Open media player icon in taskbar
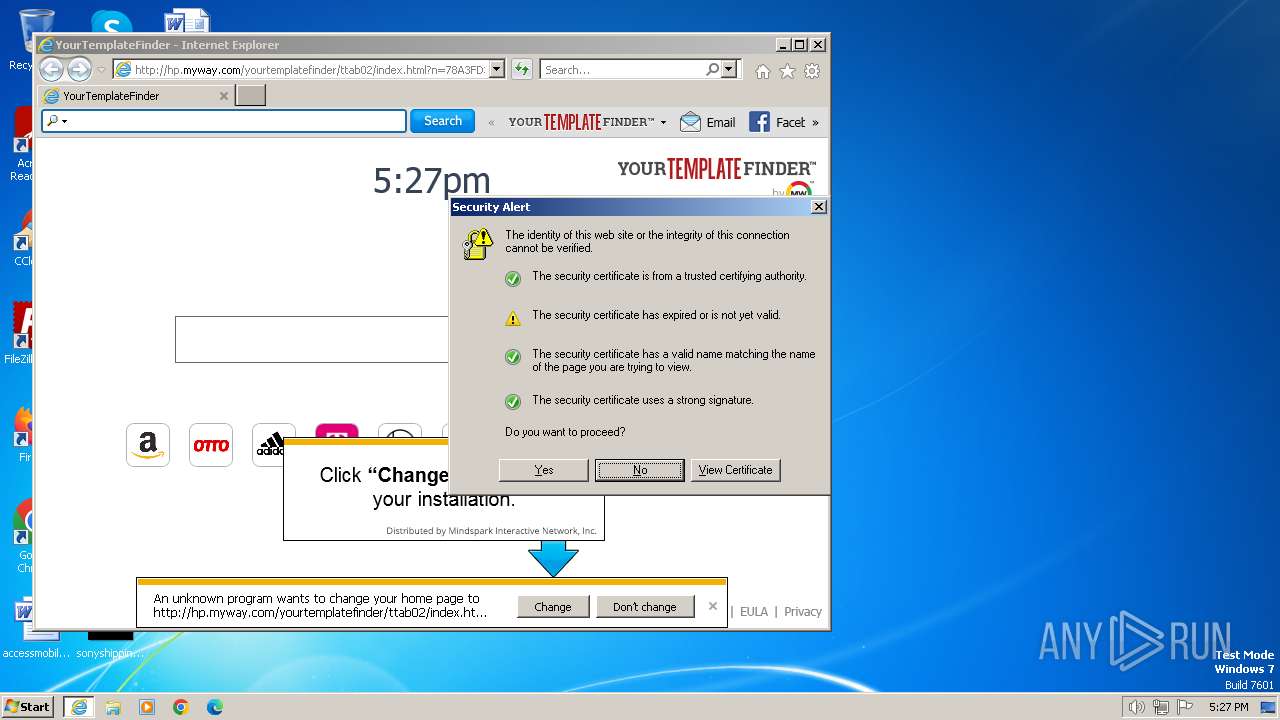 (x=147, y=707)
